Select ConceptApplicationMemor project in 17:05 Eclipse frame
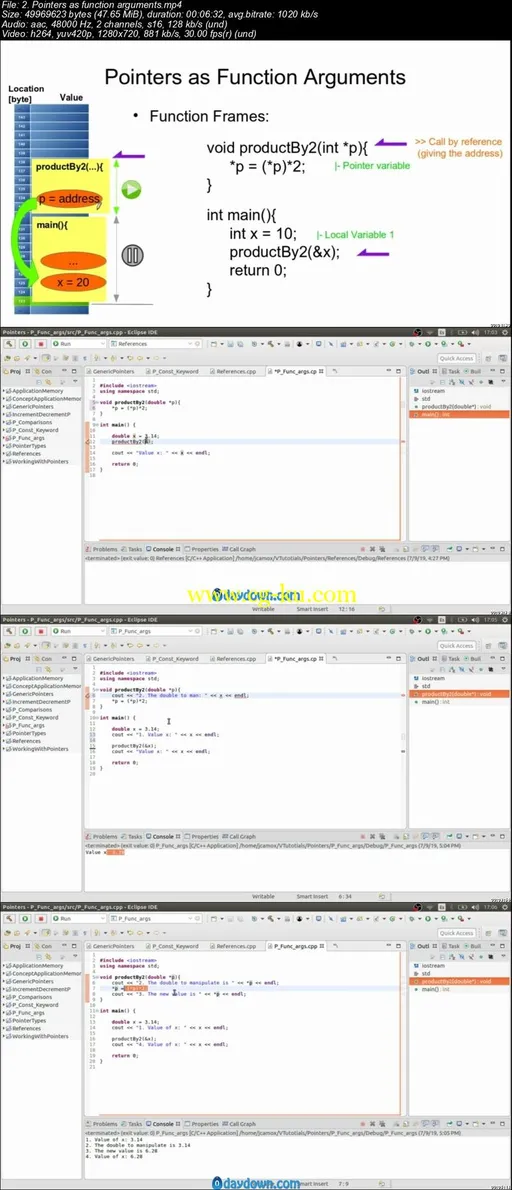Screen dimensions: 512x1190 tap(43, 687)
